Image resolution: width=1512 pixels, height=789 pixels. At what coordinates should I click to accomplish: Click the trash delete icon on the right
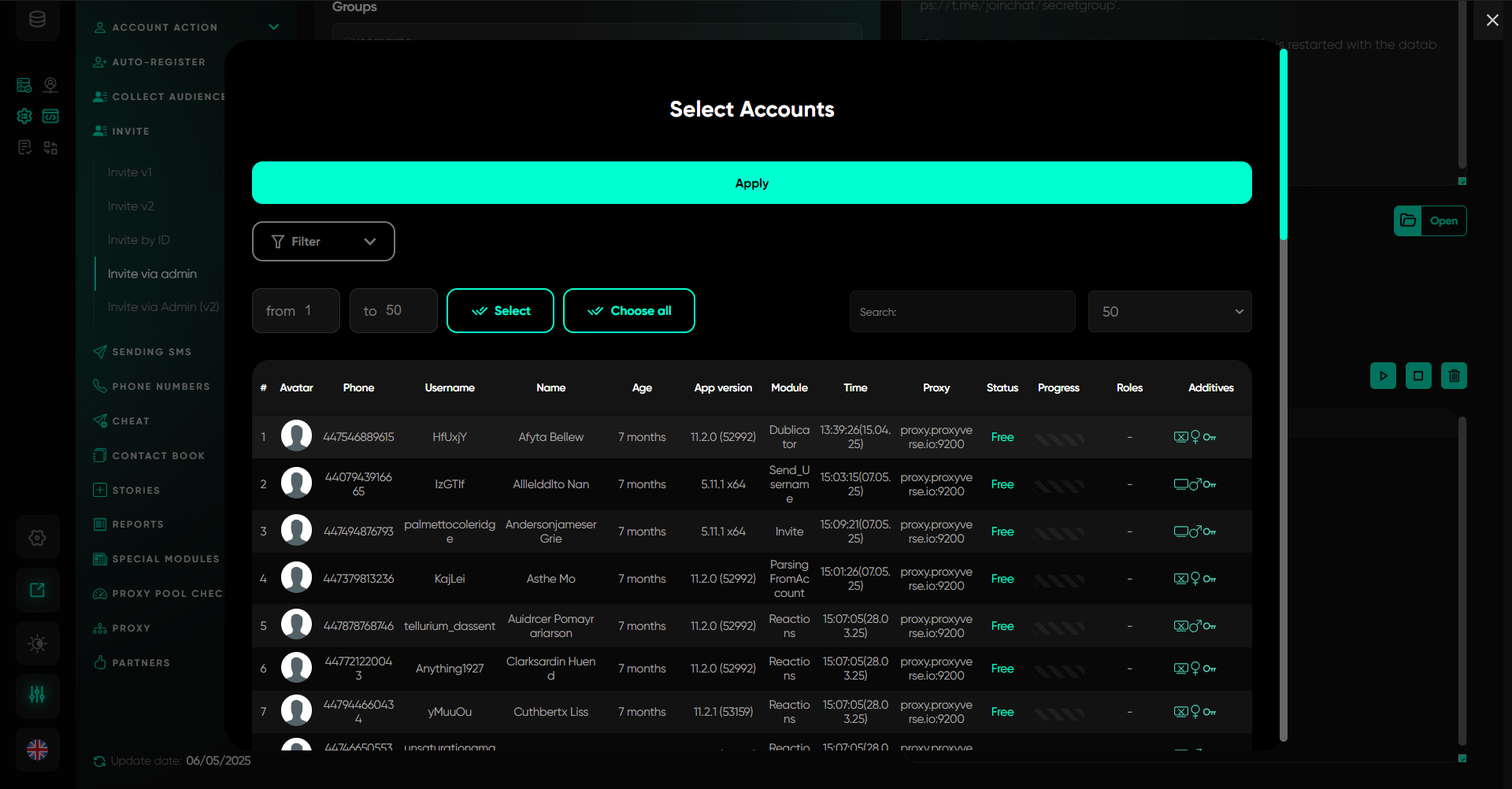click(1454, 376)
